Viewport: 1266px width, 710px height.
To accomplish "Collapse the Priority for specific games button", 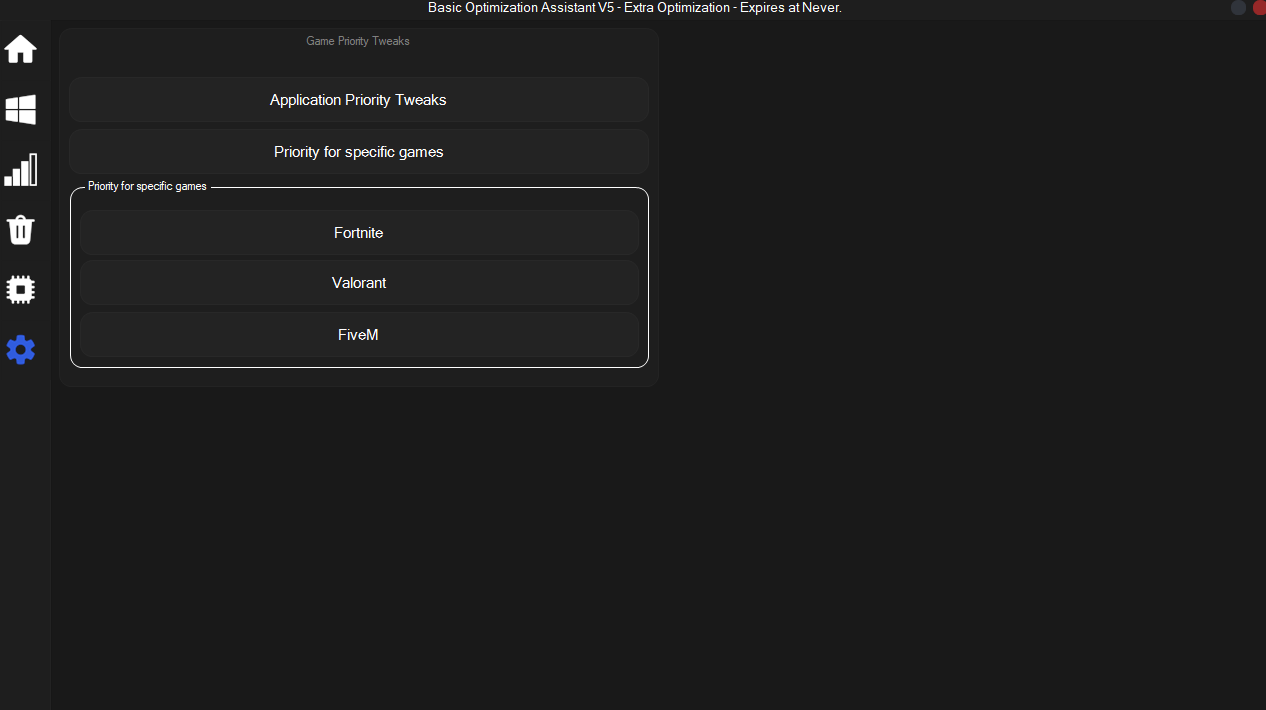I will 358,152.
